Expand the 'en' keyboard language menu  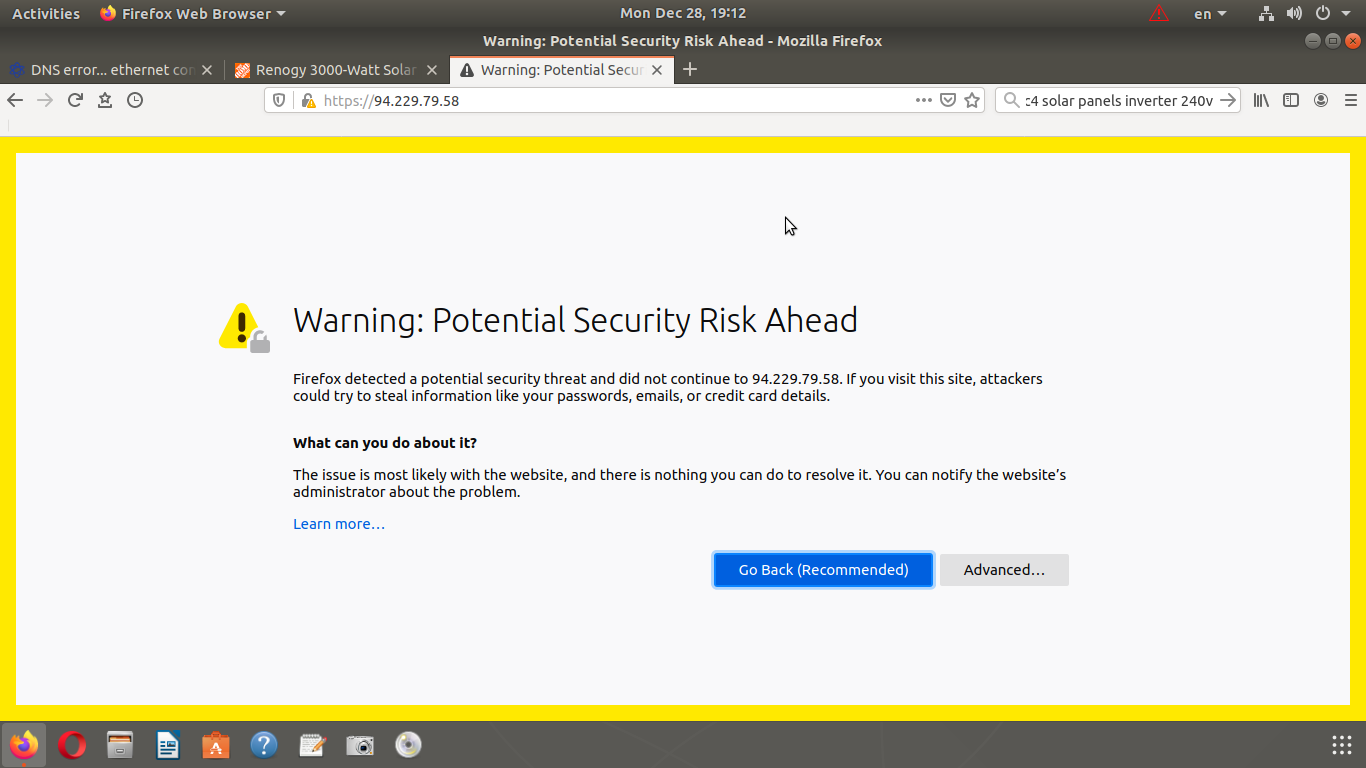click(x=1210, y=14)
